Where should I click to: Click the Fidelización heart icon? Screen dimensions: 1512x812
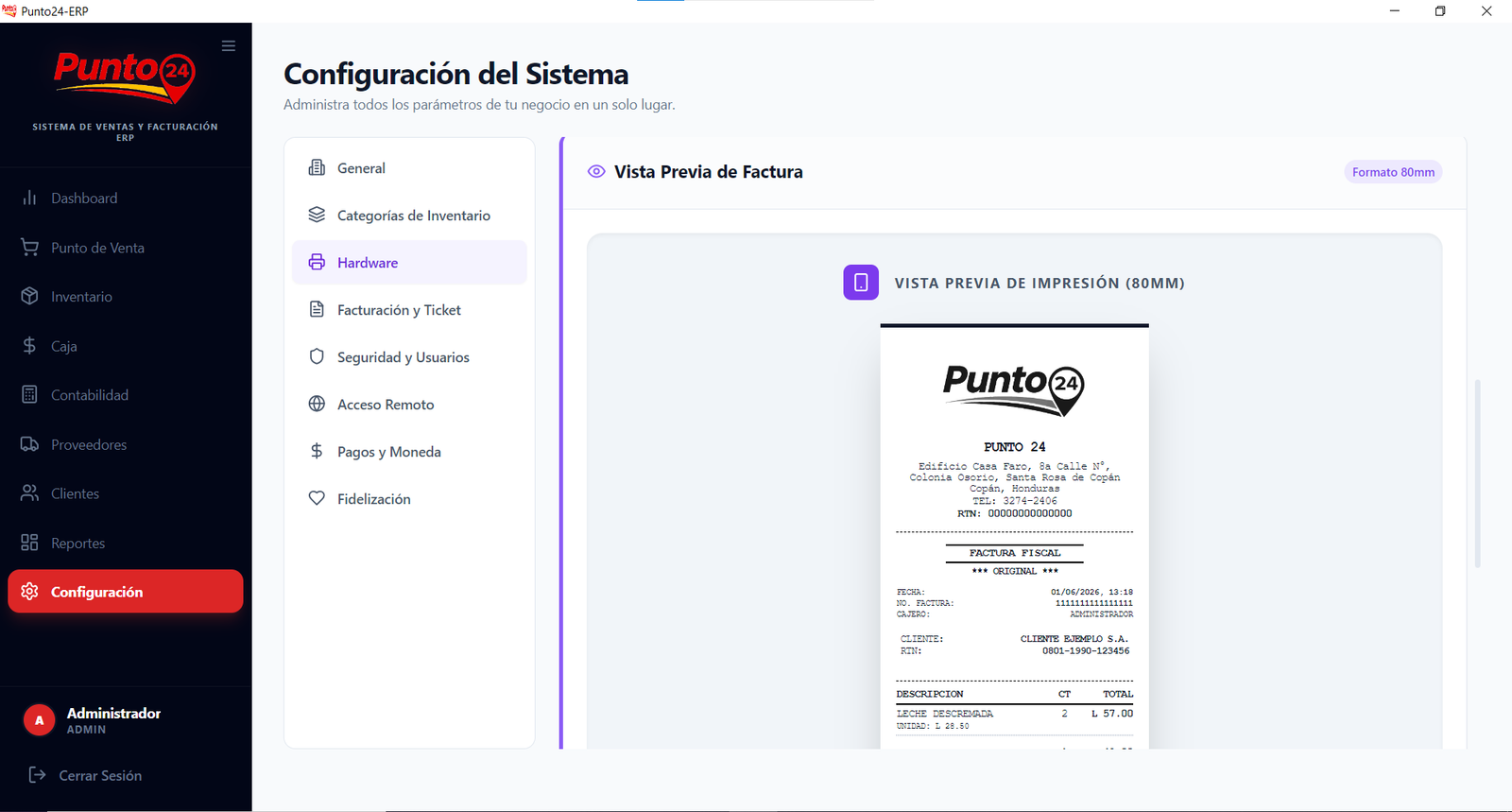(x=317, y=499)
